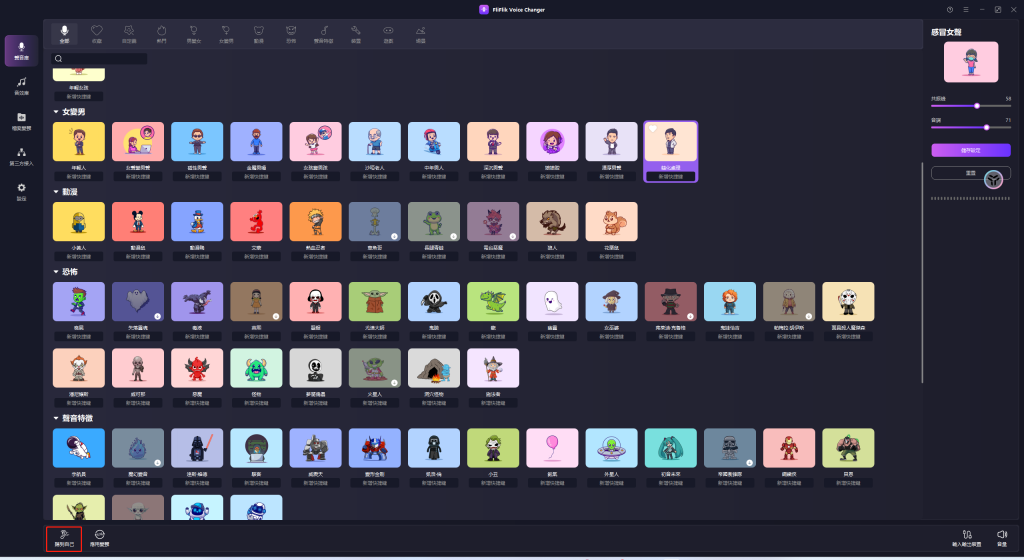
Task: Collapse the 動漫 section
Action: pyautogui.click(x=56, y=192)
